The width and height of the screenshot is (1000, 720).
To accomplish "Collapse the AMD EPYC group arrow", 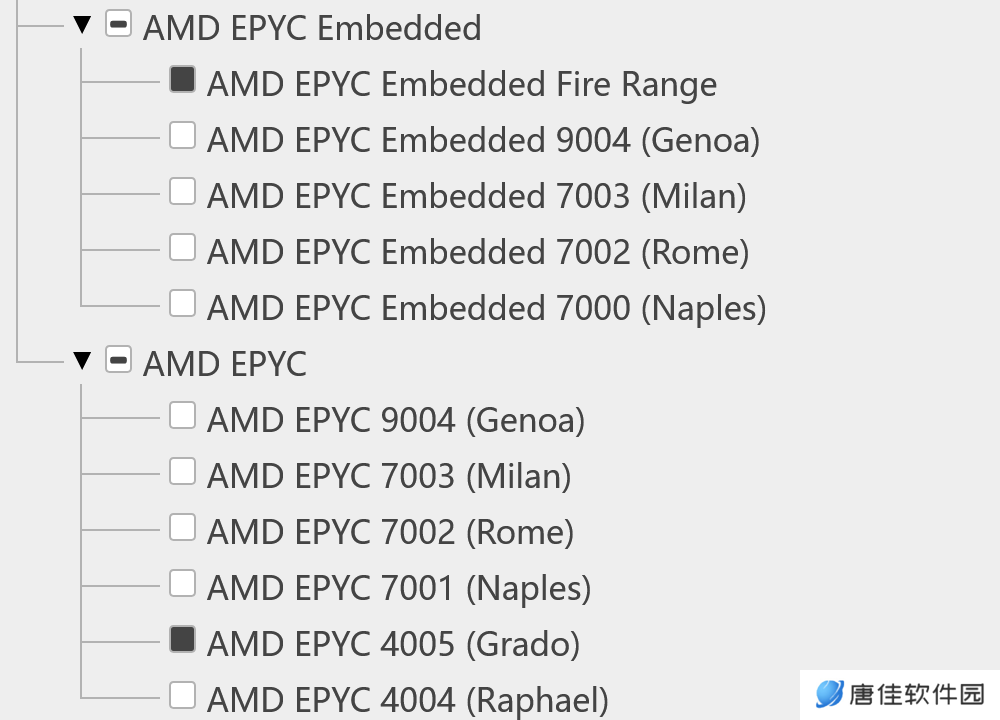I will 82,360.
